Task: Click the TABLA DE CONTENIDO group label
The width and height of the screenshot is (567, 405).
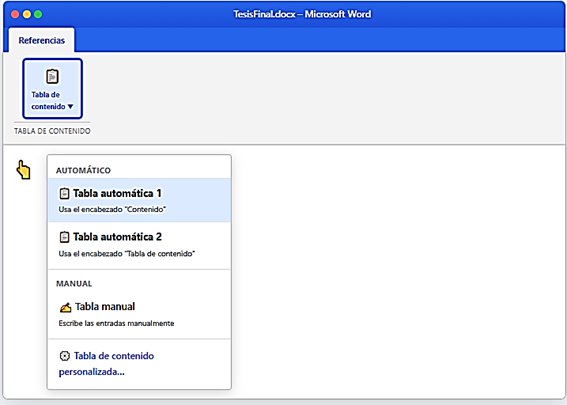Action: pos(52,131)
